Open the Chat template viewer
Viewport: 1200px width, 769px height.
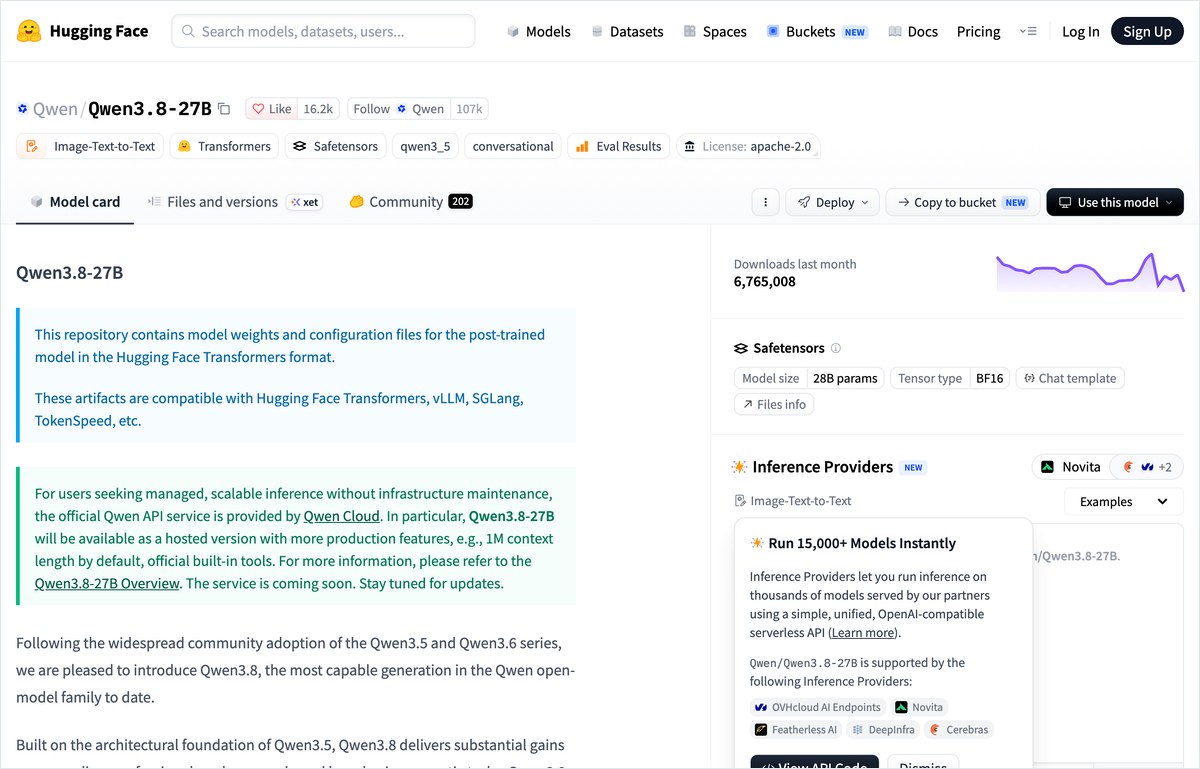click(x=1070, y=378)
